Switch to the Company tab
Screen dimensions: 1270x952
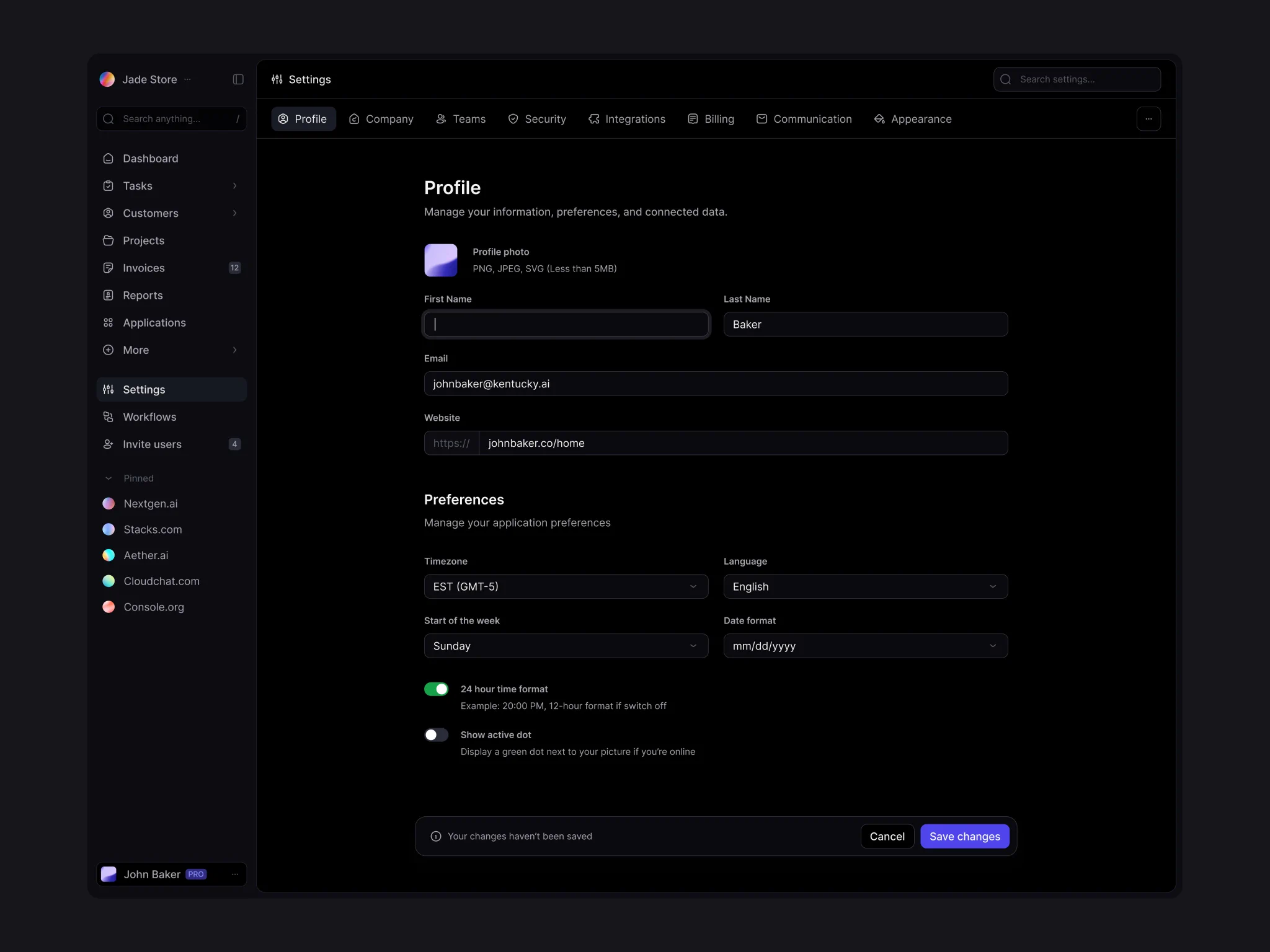point(381,119)
